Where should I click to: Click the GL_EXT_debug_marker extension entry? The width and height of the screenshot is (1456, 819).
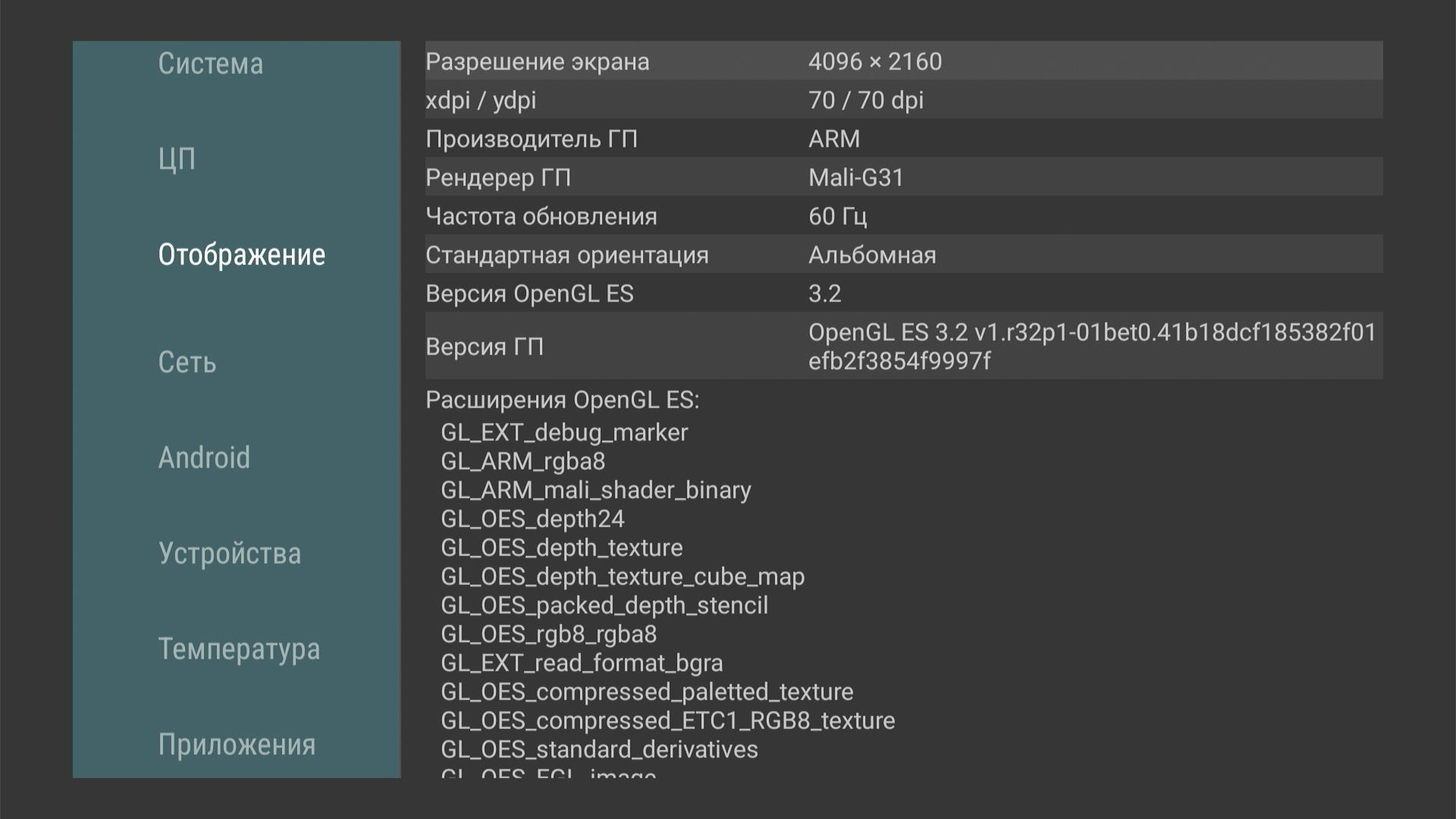coord(564,432)
